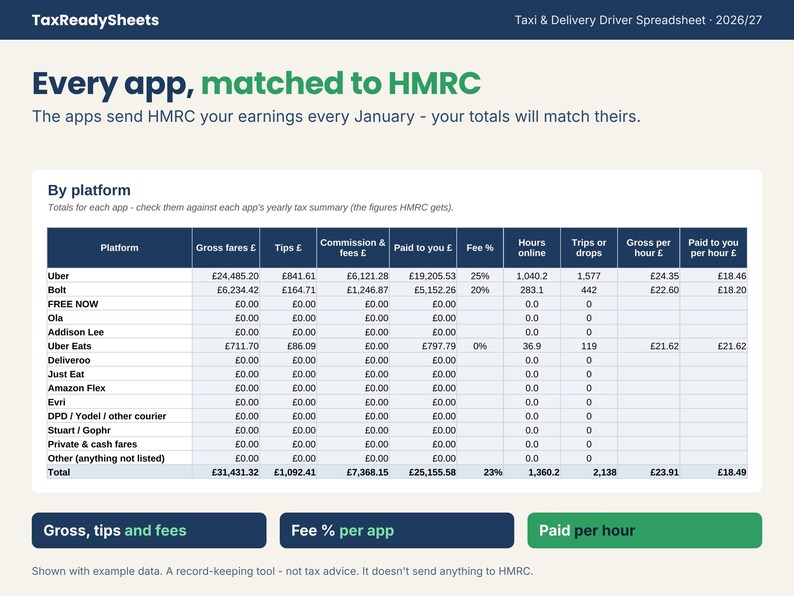The image size is (794, 596).
Task: Click Uber Eats tips cell £86.09
Action: tap(288, 346)
